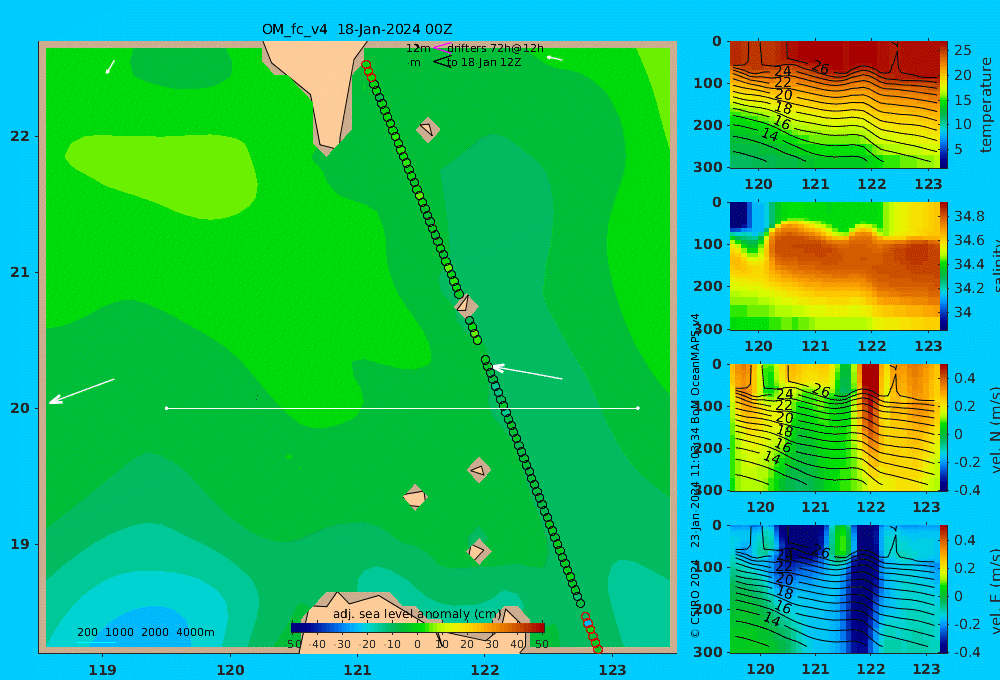Click longitude label 123 under main map
Screen dimensions: 1000x680
pos(613,670)
